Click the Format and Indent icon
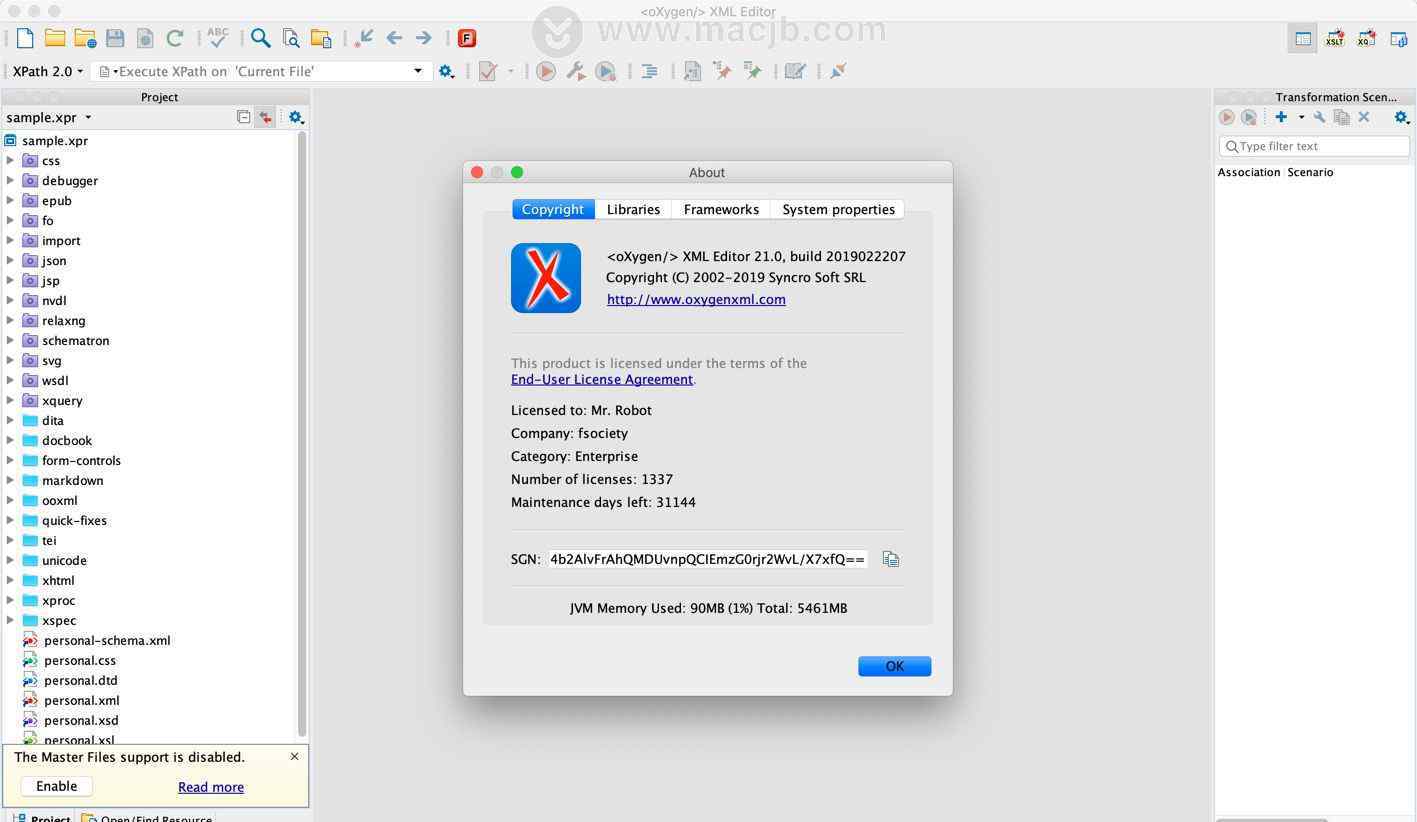 [x=649, y=71]
